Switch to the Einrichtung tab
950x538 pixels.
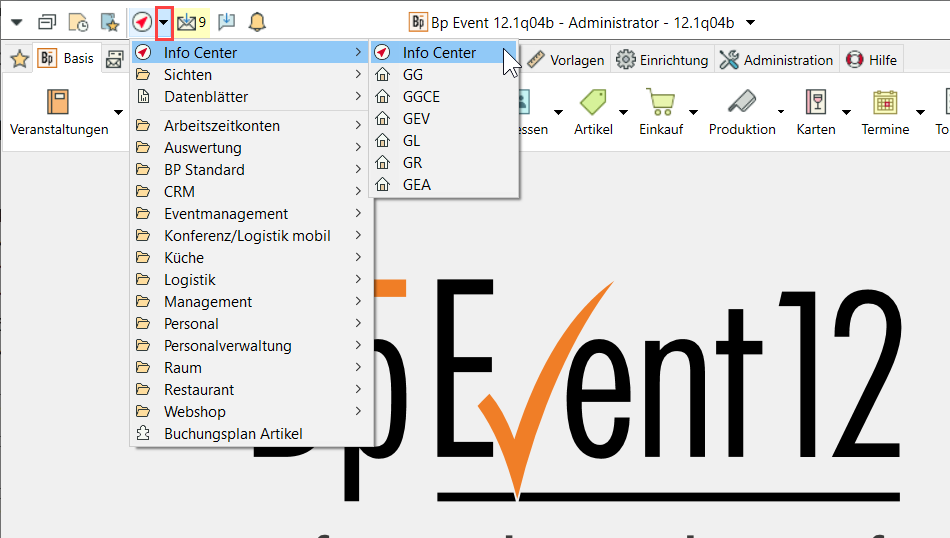tap(661, 60)
